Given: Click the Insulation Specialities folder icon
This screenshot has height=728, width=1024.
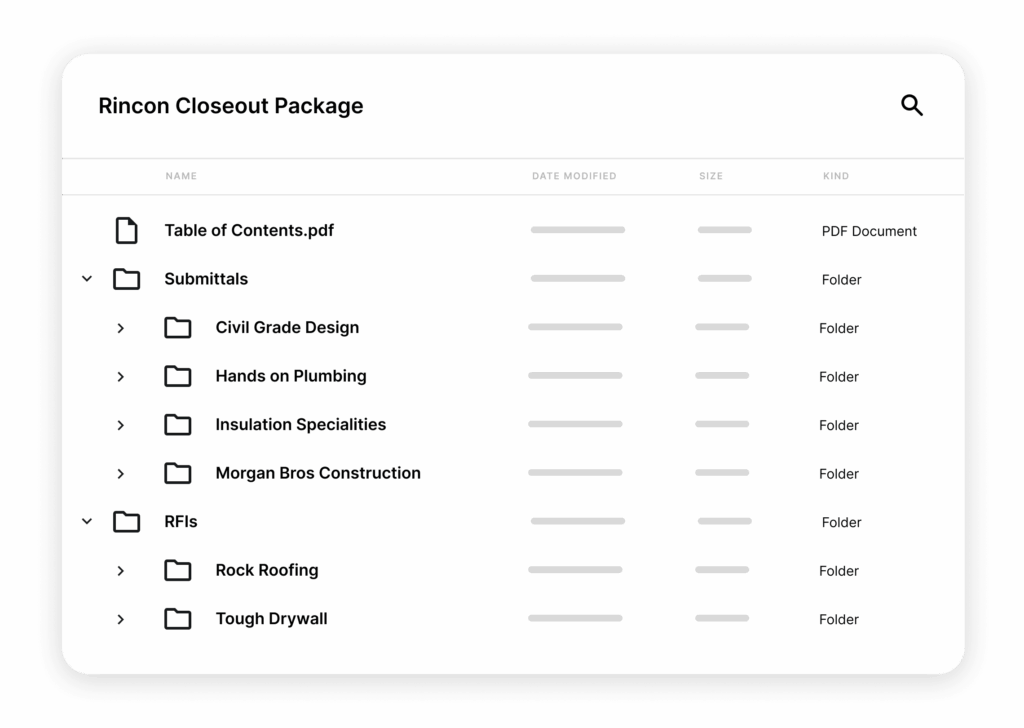Looking at the screenshot, I should [x=177, y=425].
